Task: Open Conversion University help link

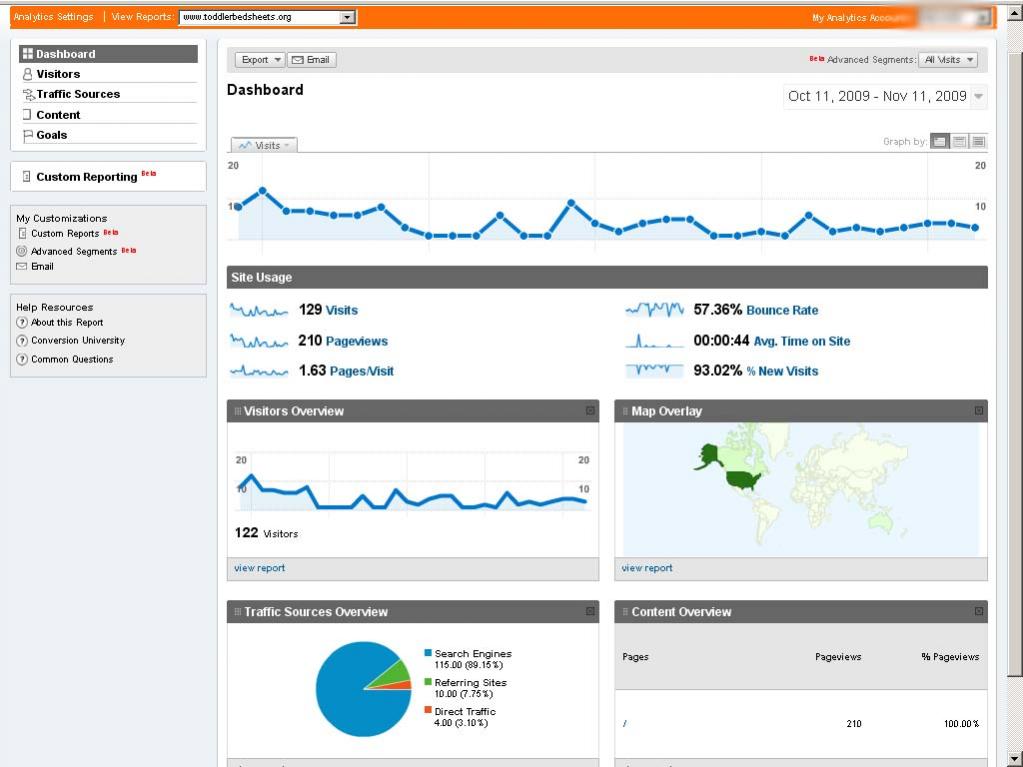Action: point(78,340)
